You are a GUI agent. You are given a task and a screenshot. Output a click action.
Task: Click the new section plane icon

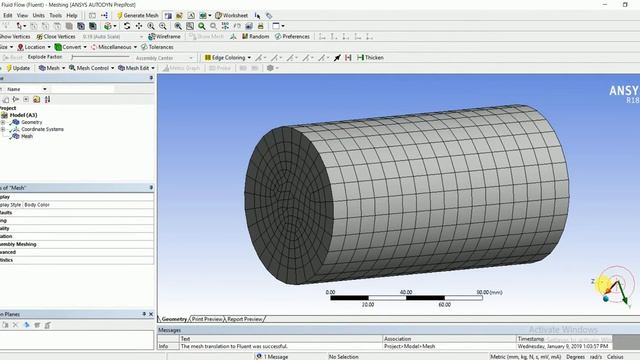pos(5,325)
